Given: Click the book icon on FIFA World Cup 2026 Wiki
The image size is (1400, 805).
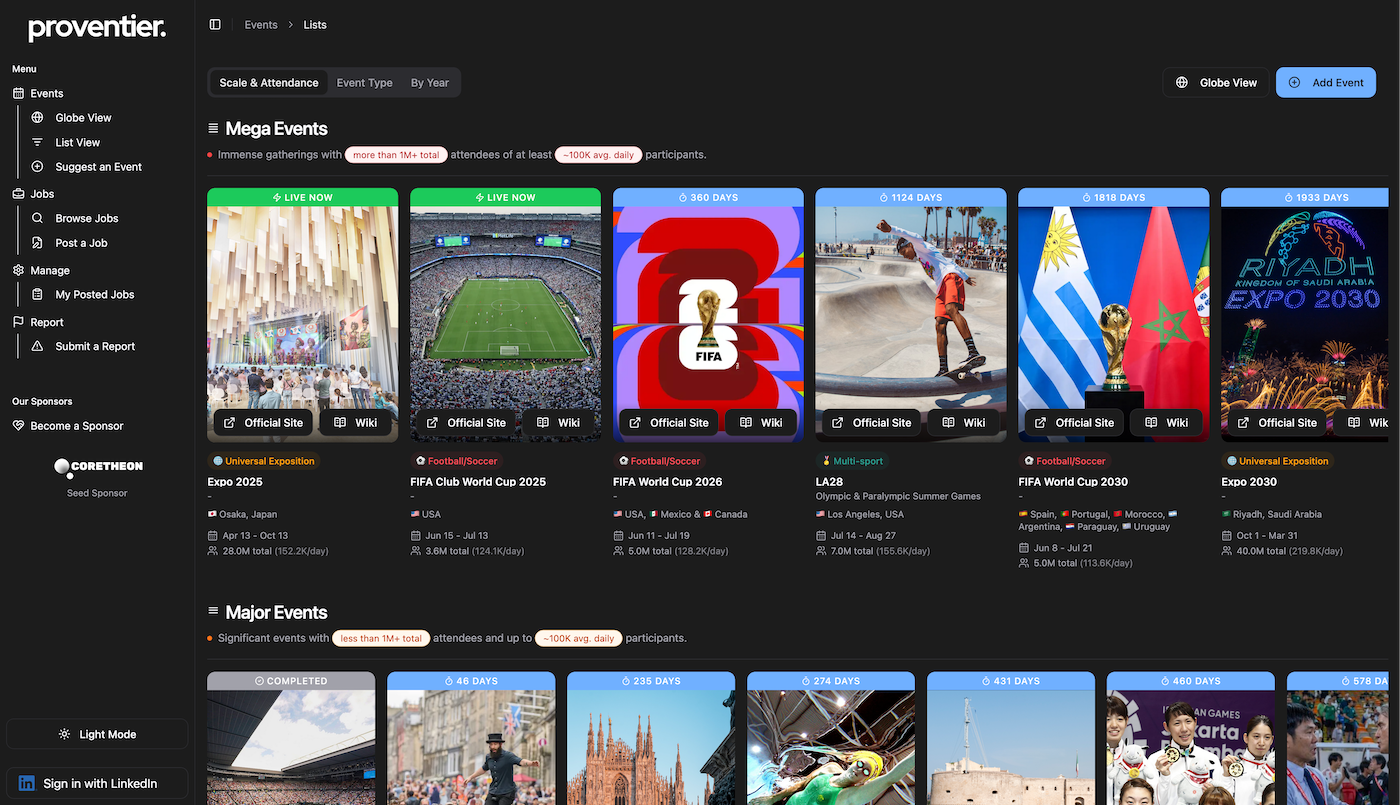Looking at the screenshot, I should click(x=746, y=423).
